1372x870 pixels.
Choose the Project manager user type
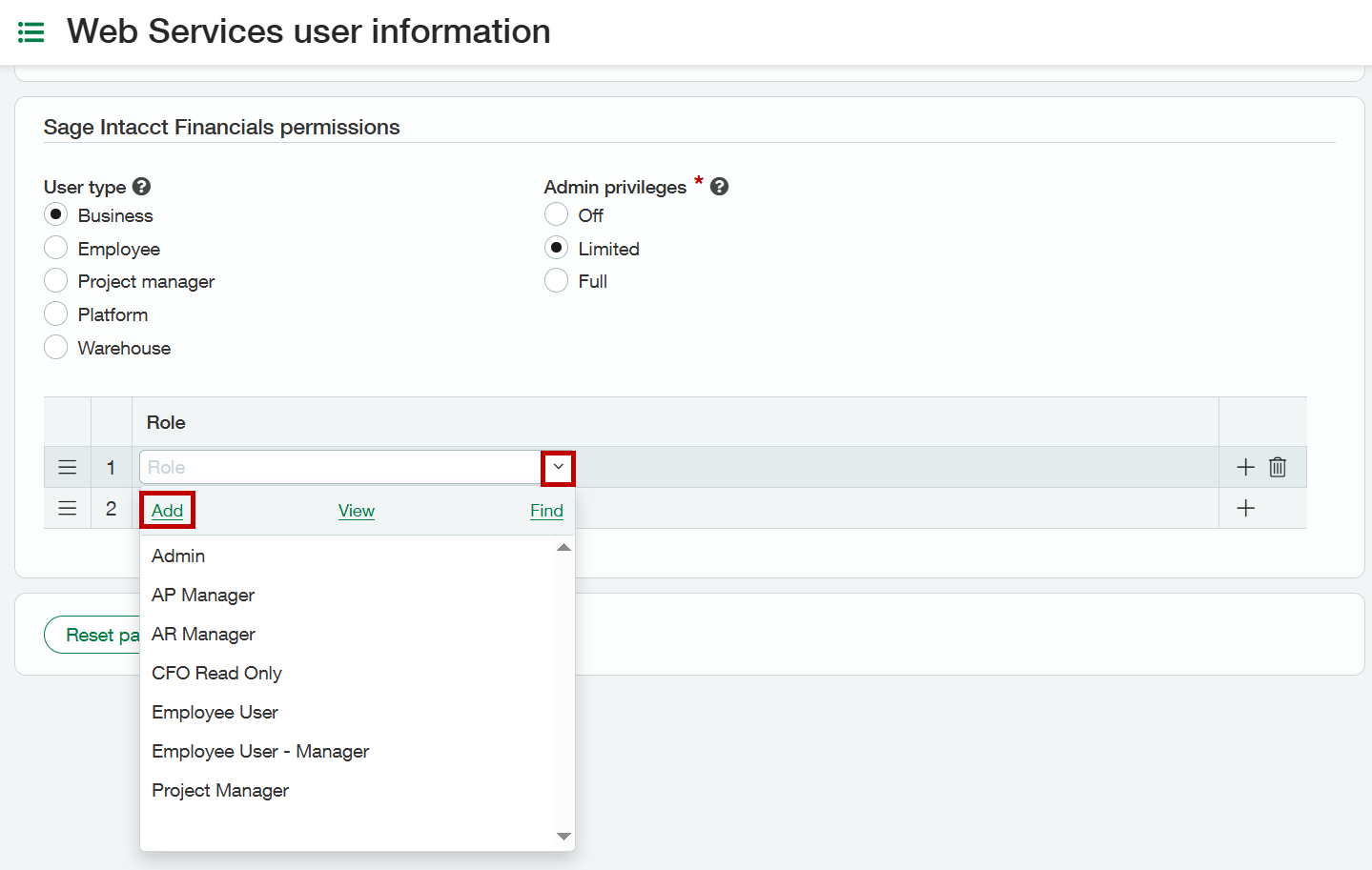[56, 281]
